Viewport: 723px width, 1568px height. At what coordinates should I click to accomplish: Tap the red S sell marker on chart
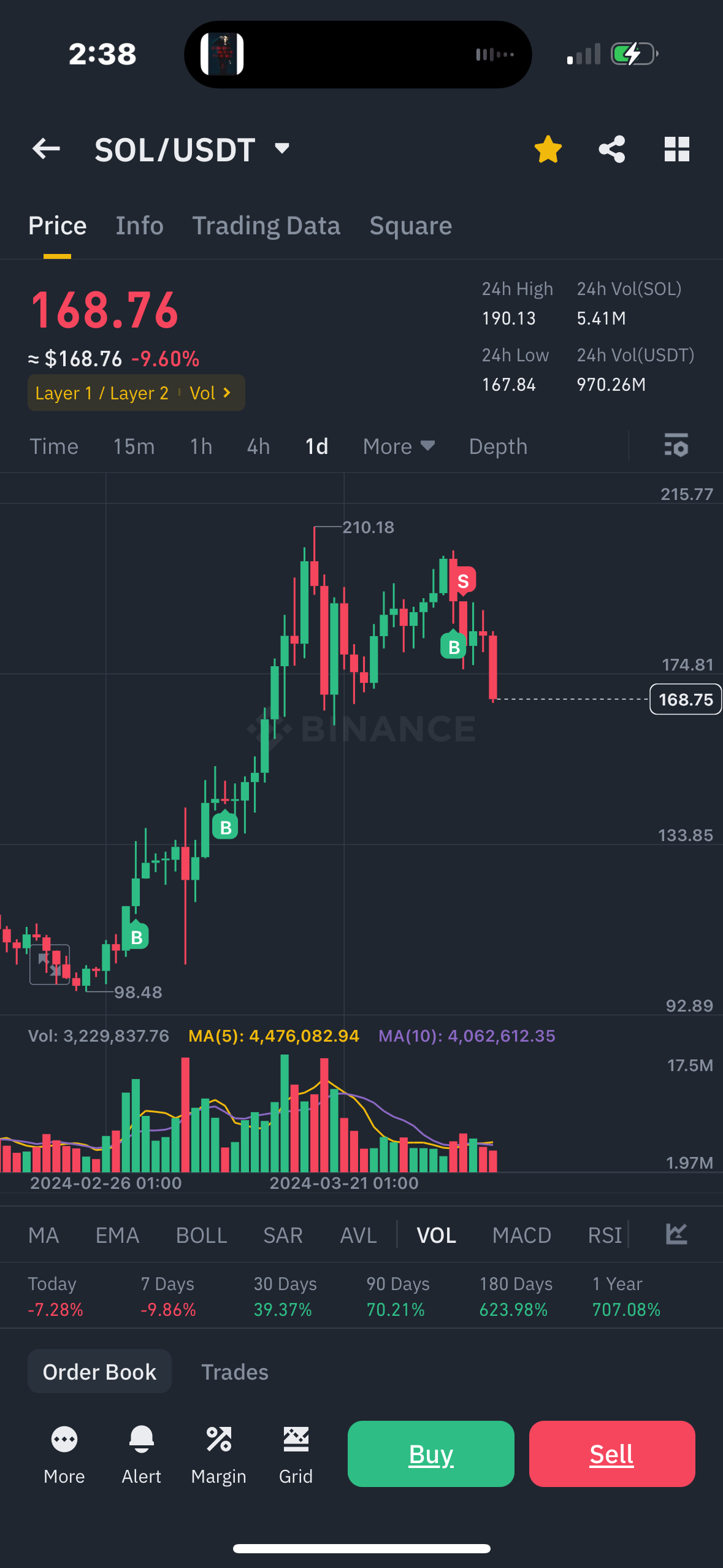click(463, 580)
